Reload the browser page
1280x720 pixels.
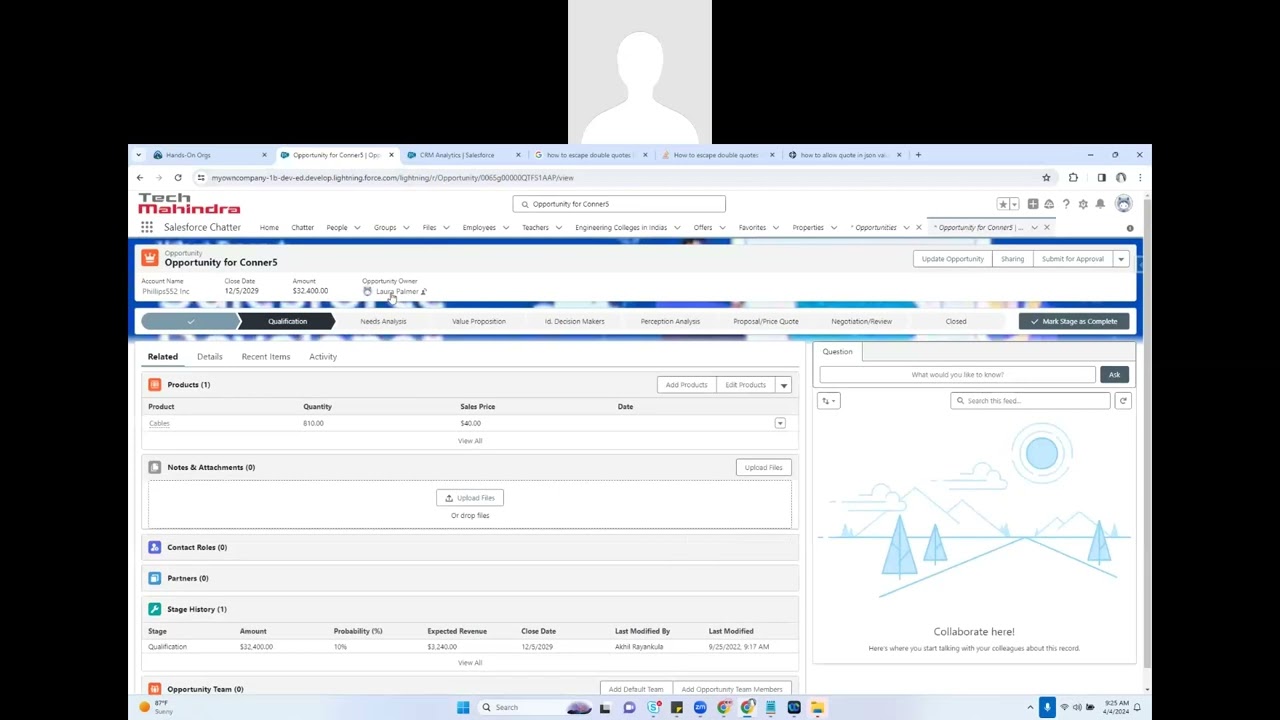tap(178, 178)
